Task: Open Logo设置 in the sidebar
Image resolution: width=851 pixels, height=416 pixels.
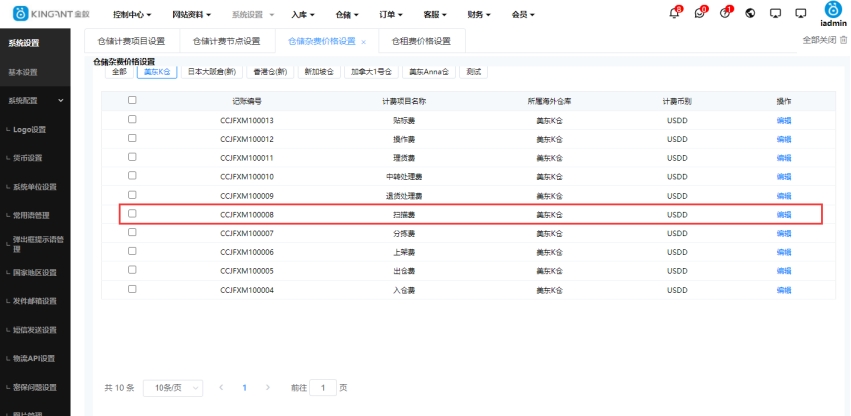Action: click(x=29, y=130)
